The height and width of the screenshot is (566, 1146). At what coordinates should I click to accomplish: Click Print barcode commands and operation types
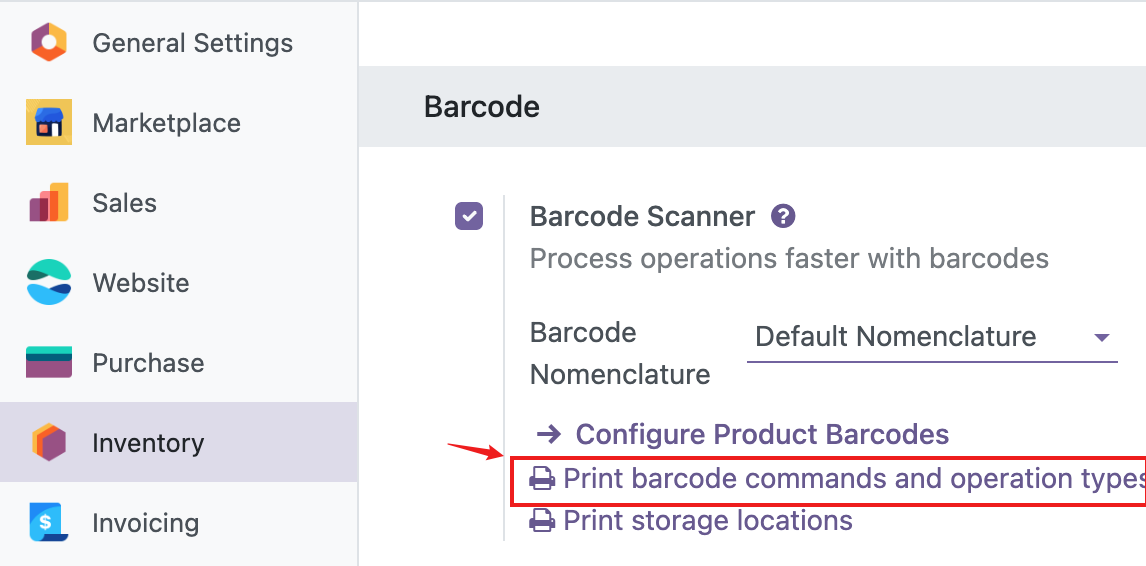click(x=850, y=479)
